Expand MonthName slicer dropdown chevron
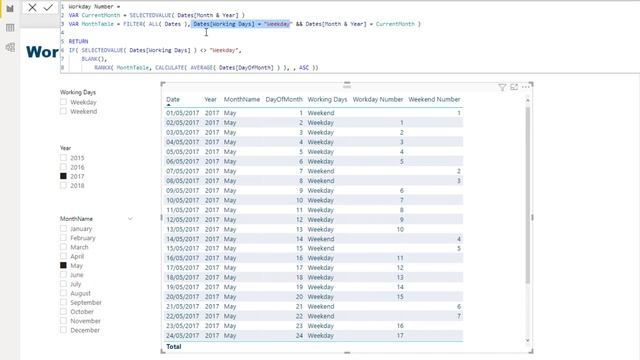Image resolution: width=640 pixels, height=360 pixels. [130, 219]
